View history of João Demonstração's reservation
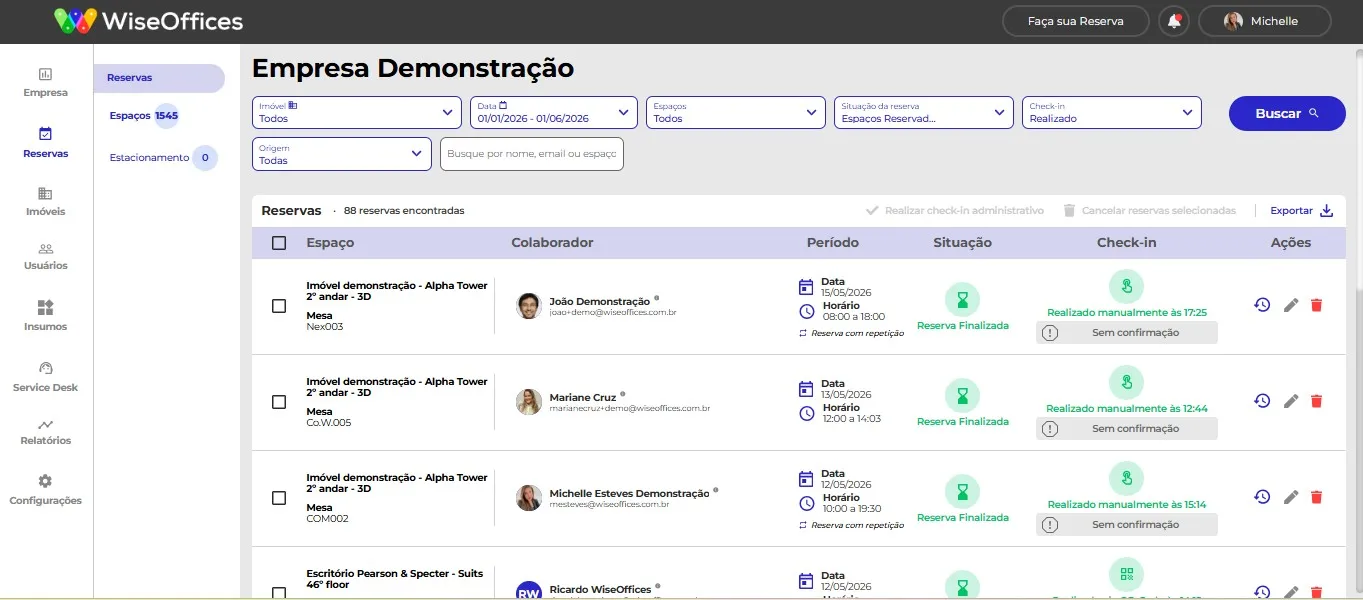Screen dimensions: 1363x600 pyautogui.click(x=1262, y=305)
